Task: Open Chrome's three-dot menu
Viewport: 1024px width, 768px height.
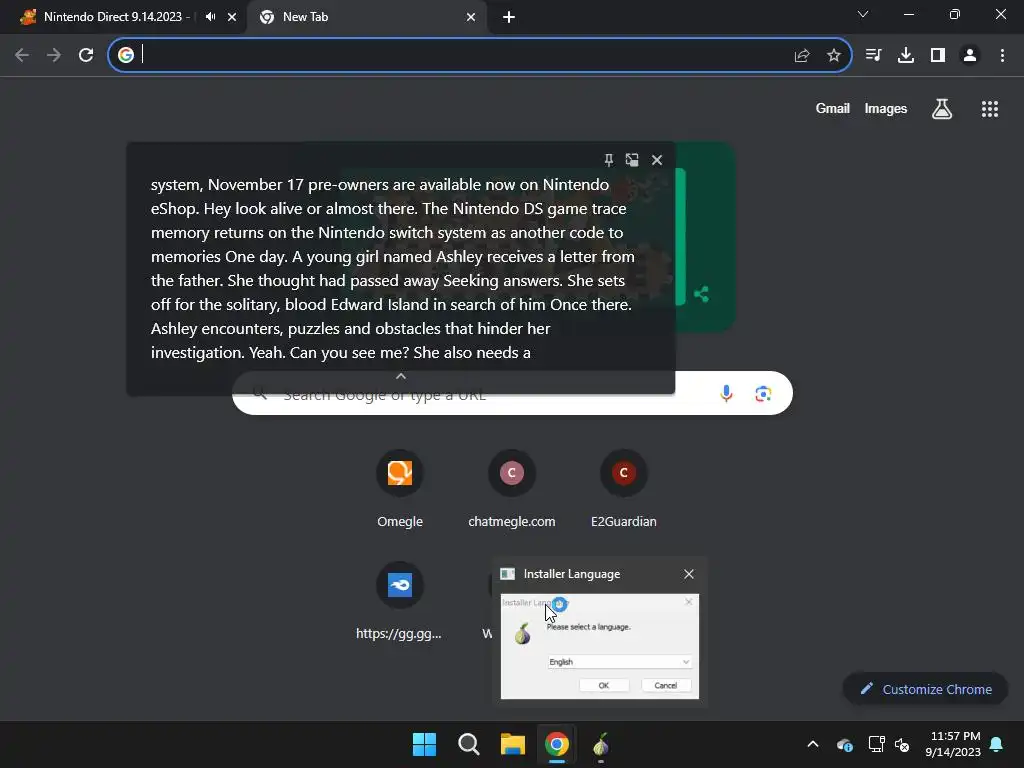Action: 1002,55
